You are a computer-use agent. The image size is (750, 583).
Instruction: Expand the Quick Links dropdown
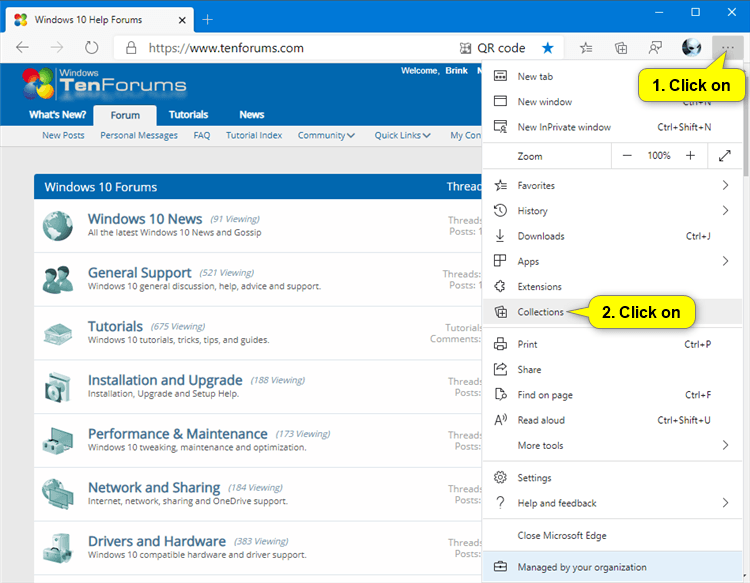pos(402,135)
